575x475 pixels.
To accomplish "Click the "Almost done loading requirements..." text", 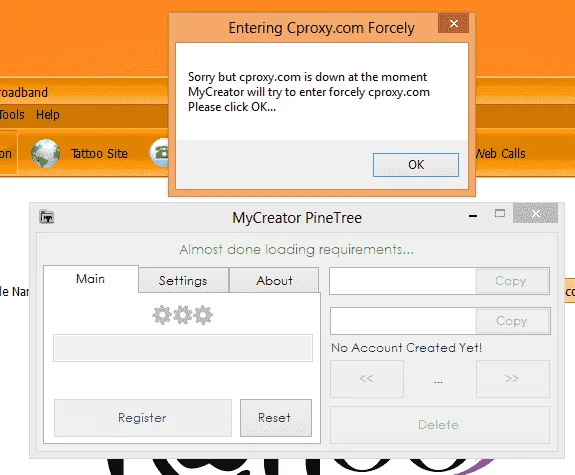I will pos(297,250).
